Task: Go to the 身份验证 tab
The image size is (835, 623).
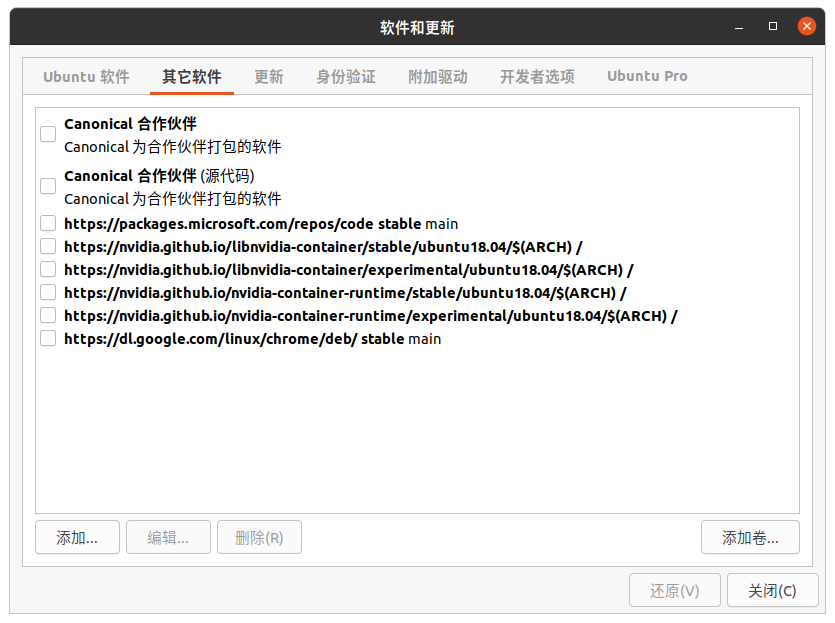Action: pyautogui.click(x=345, y=76)
